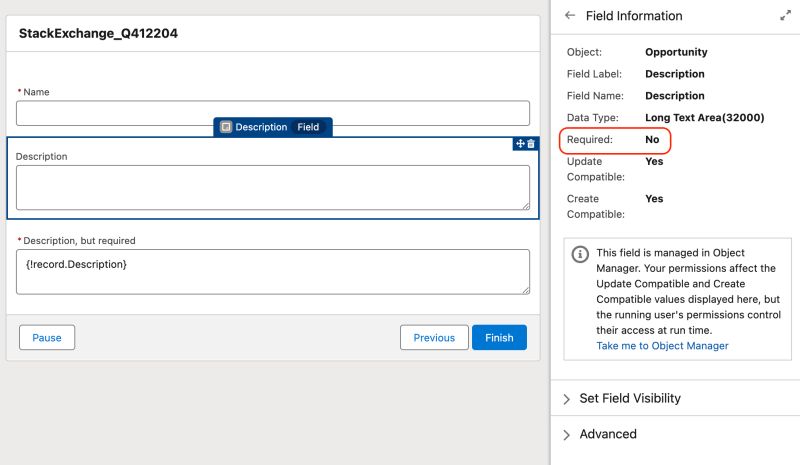Click into the Name input field

tap(272, 113)
